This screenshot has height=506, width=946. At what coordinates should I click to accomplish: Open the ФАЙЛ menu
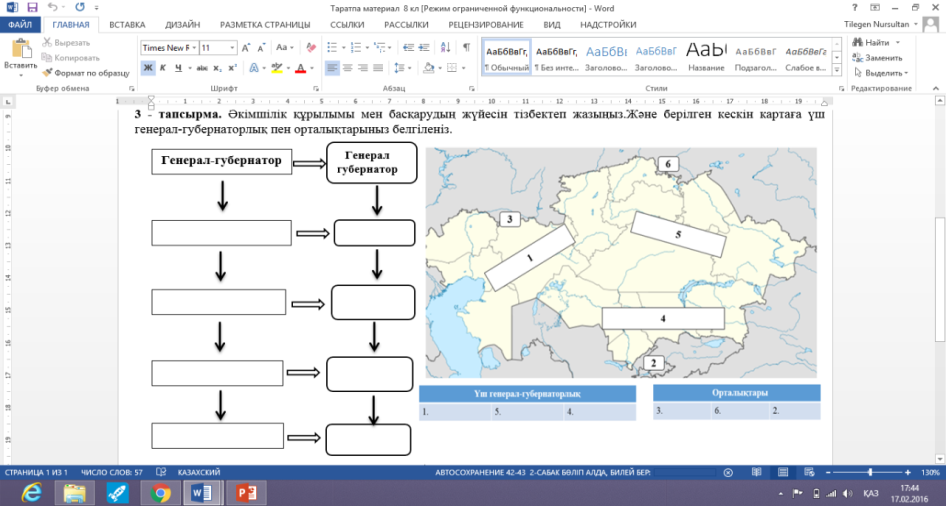[21, 25]
